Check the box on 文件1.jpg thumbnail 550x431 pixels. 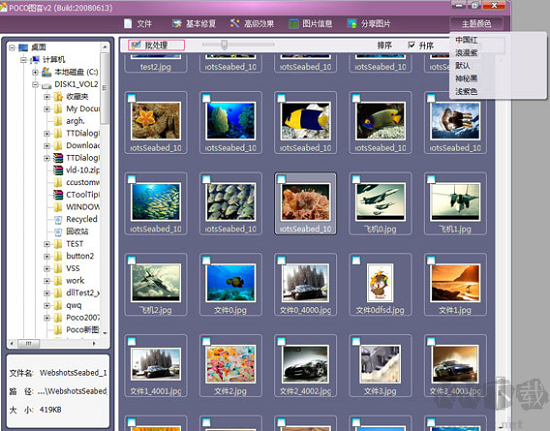[x=431, y=261]
